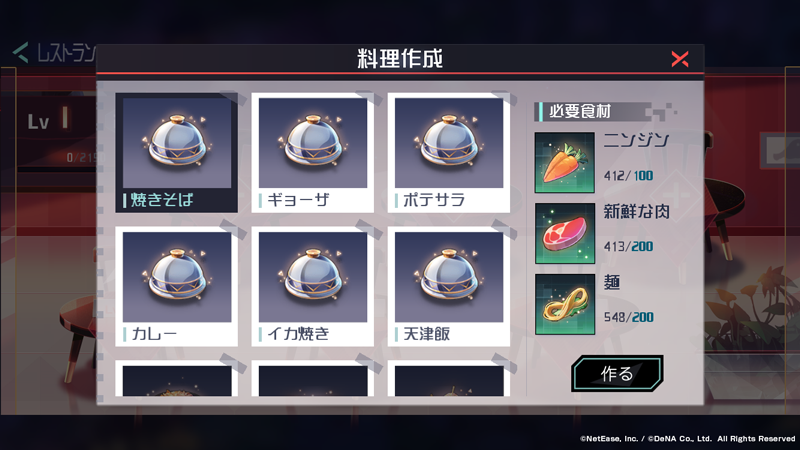Click the 料理作成 title bar
Image resolution: width=800 pixels, height=450 pixels.
click(x=400, y=59)
